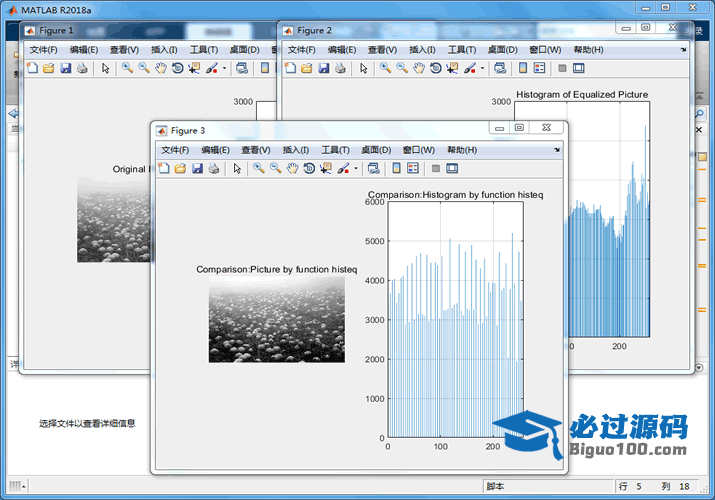
Task: Click Zoom In tool in Figure 3 toolbar
Action: click(258, 168)
